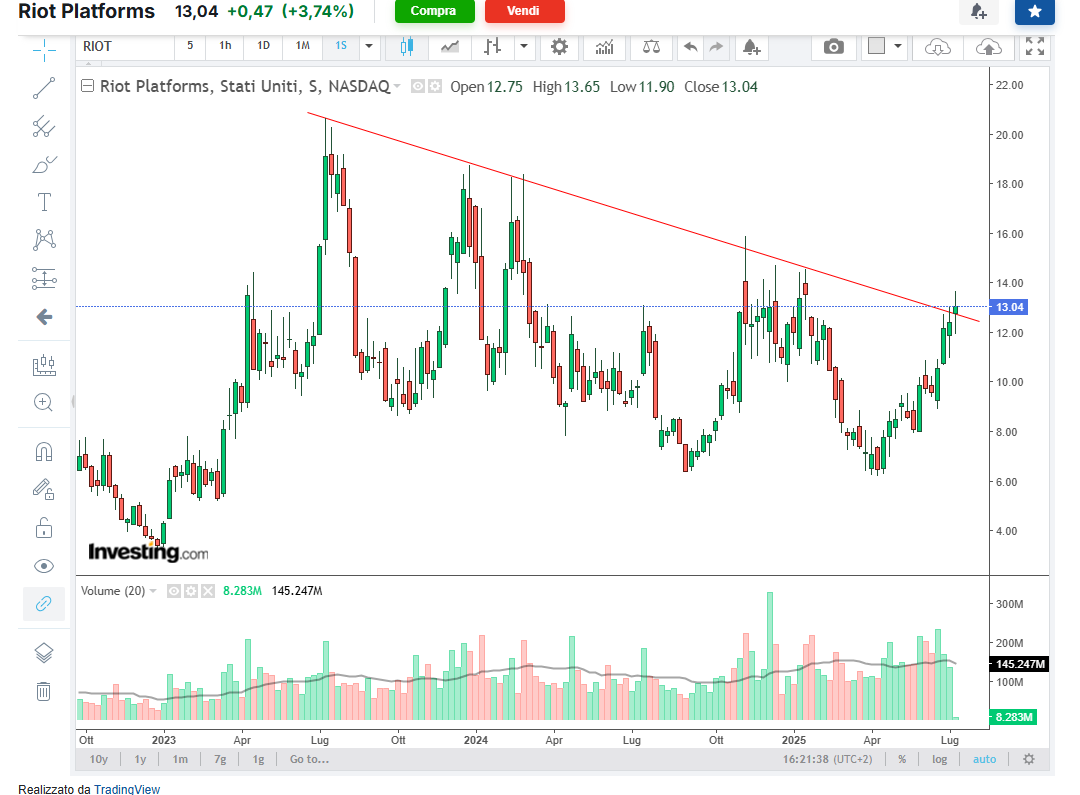1080x795 pixels.
Task: Open the pitchfork drawing tool
Action: [44, 126]
